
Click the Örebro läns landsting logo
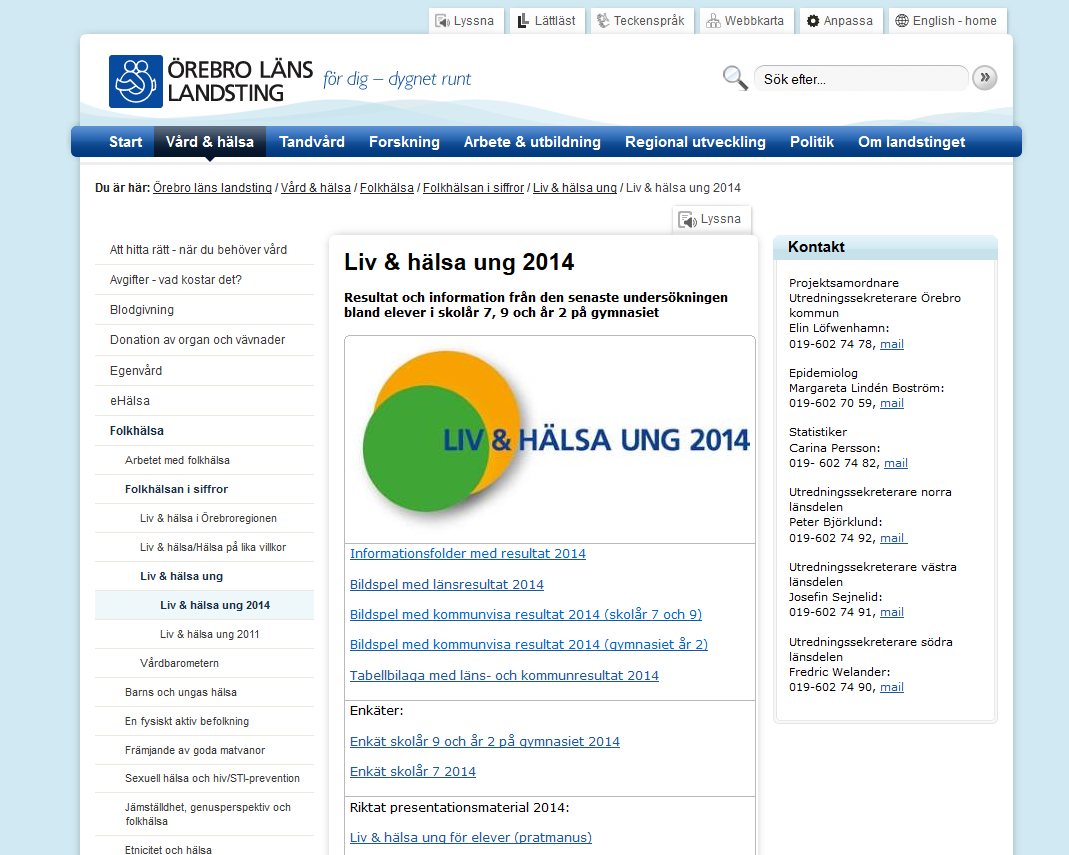[211, 81]
